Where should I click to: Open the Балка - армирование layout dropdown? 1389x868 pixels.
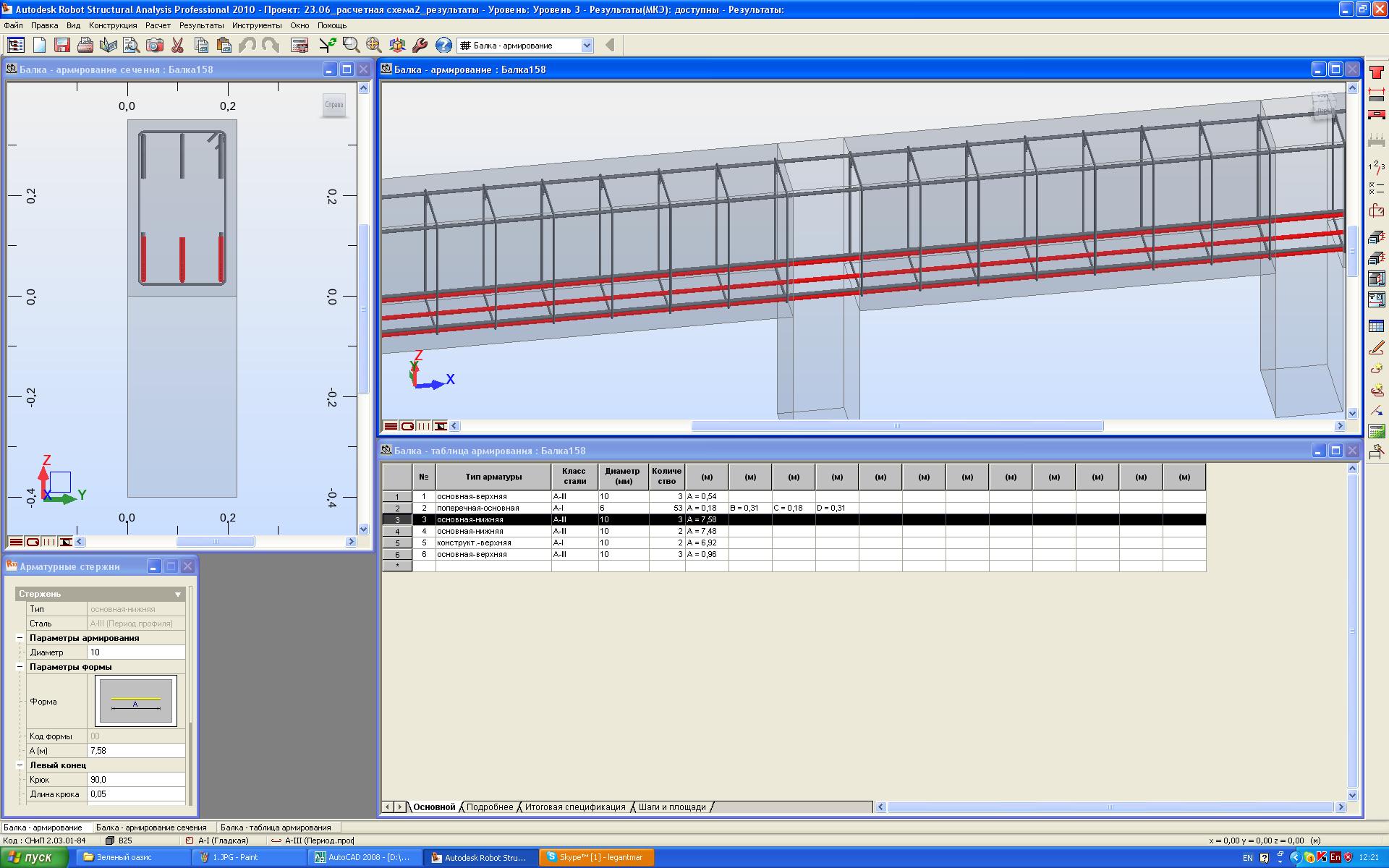tap(587, 46)
